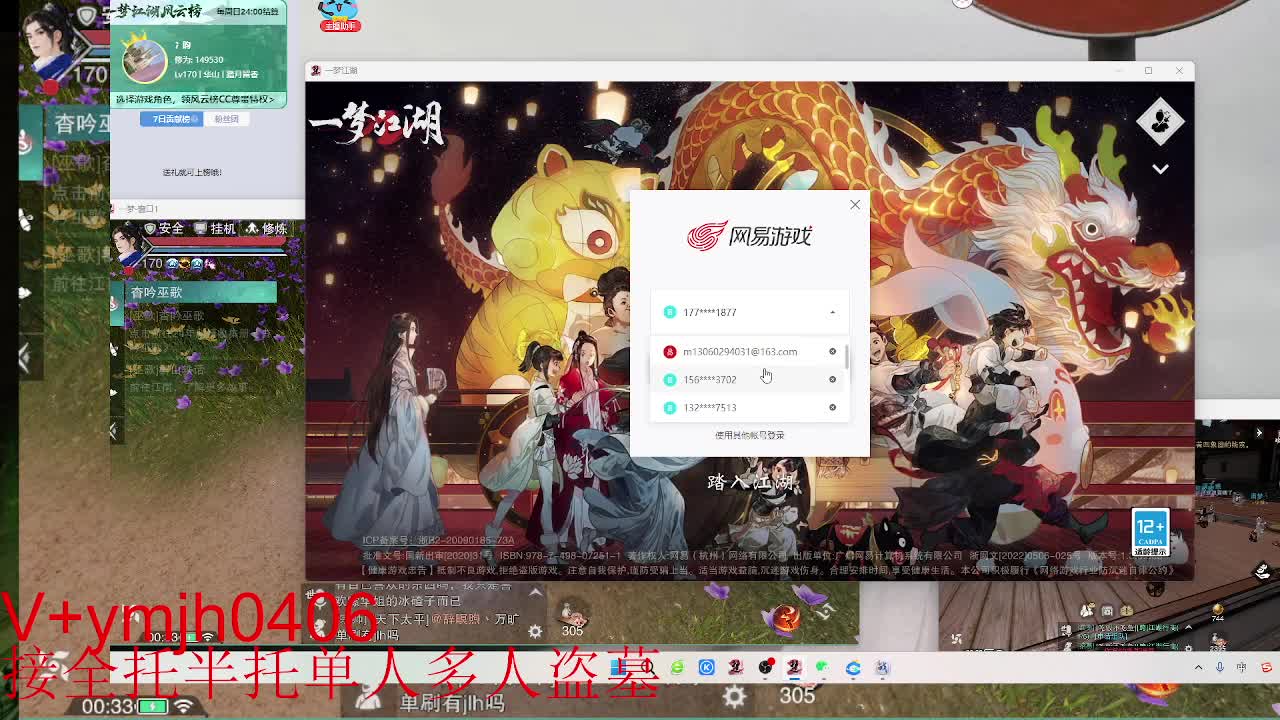Remove 132****7513 saved account
Image resolution: width=1280 pixels, height=720 pixels.
click(x=832, y=407)
